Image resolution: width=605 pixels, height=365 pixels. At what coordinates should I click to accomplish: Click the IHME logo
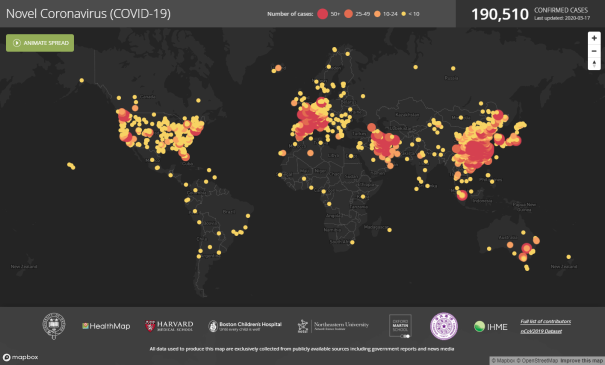(490, 327)
